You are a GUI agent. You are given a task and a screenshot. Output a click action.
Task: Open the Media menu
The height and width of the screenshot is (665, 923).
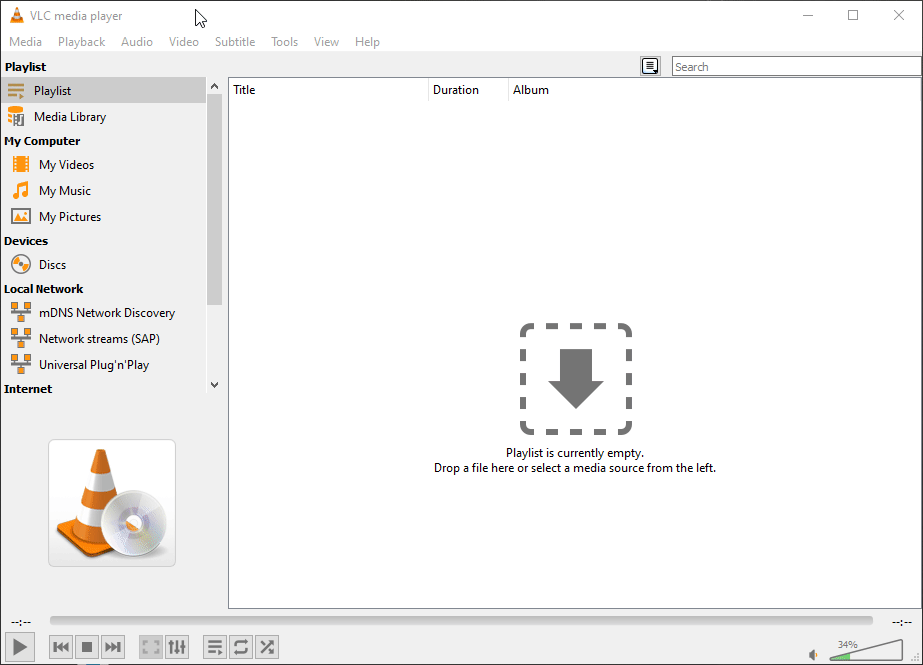pos(25,41)
